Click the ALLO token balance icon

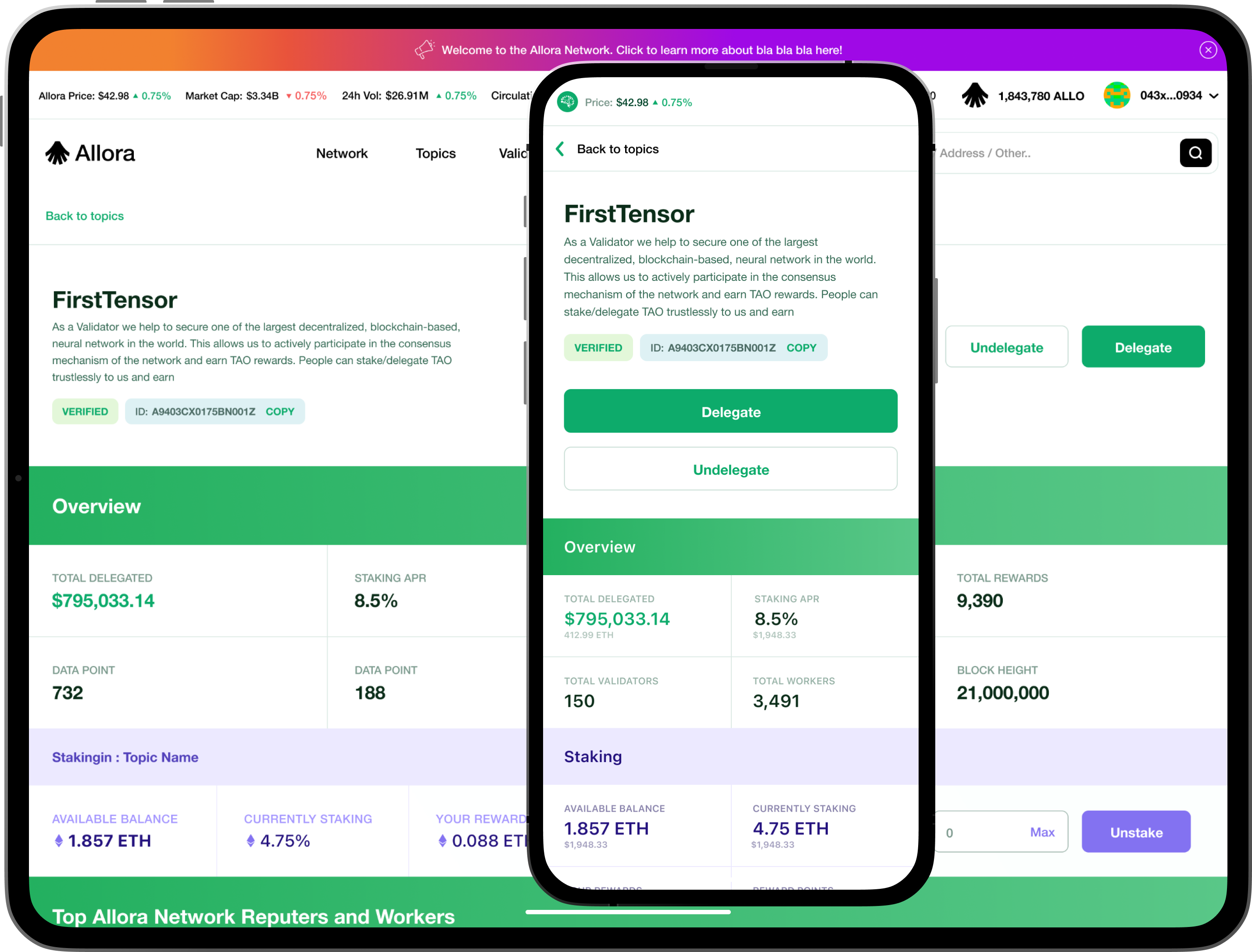coord(974,95)
